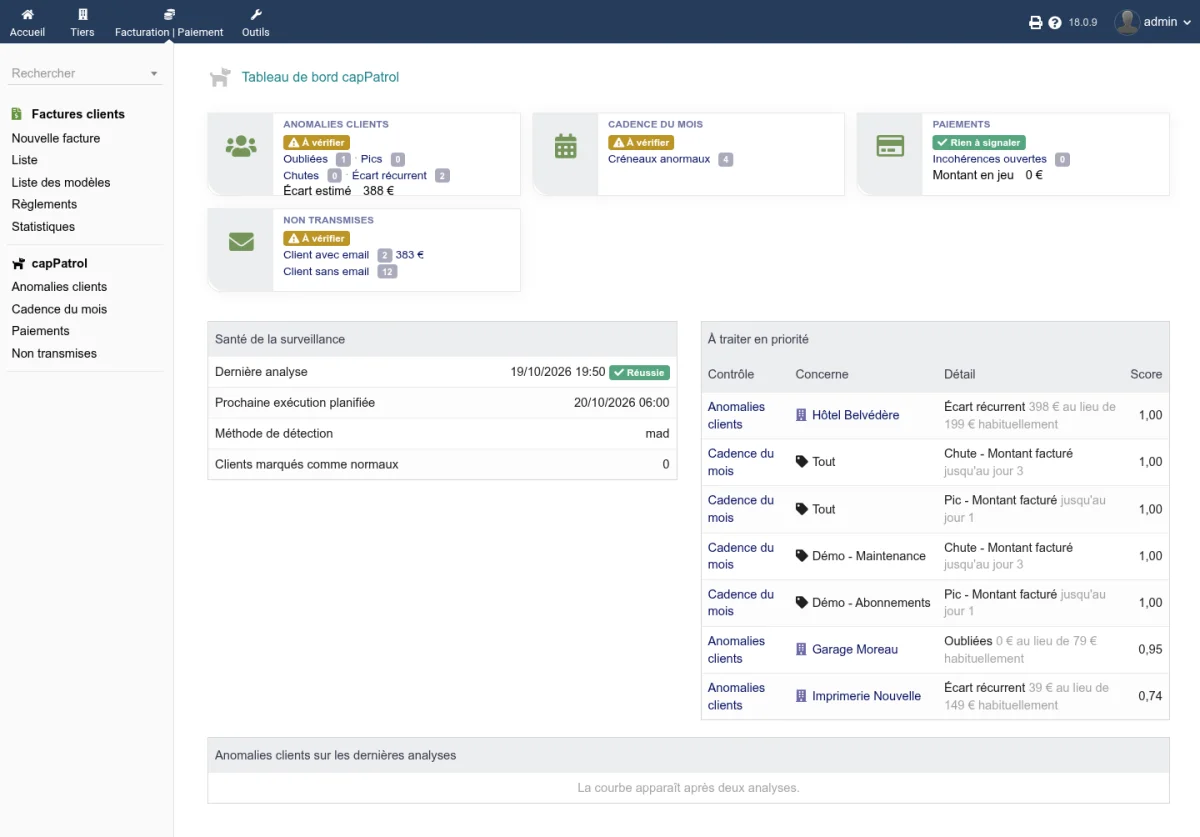Viewport: 1200px width, 837px height.
Task: Click building icon beside Garage Moreau
Action: pos(801,649)
